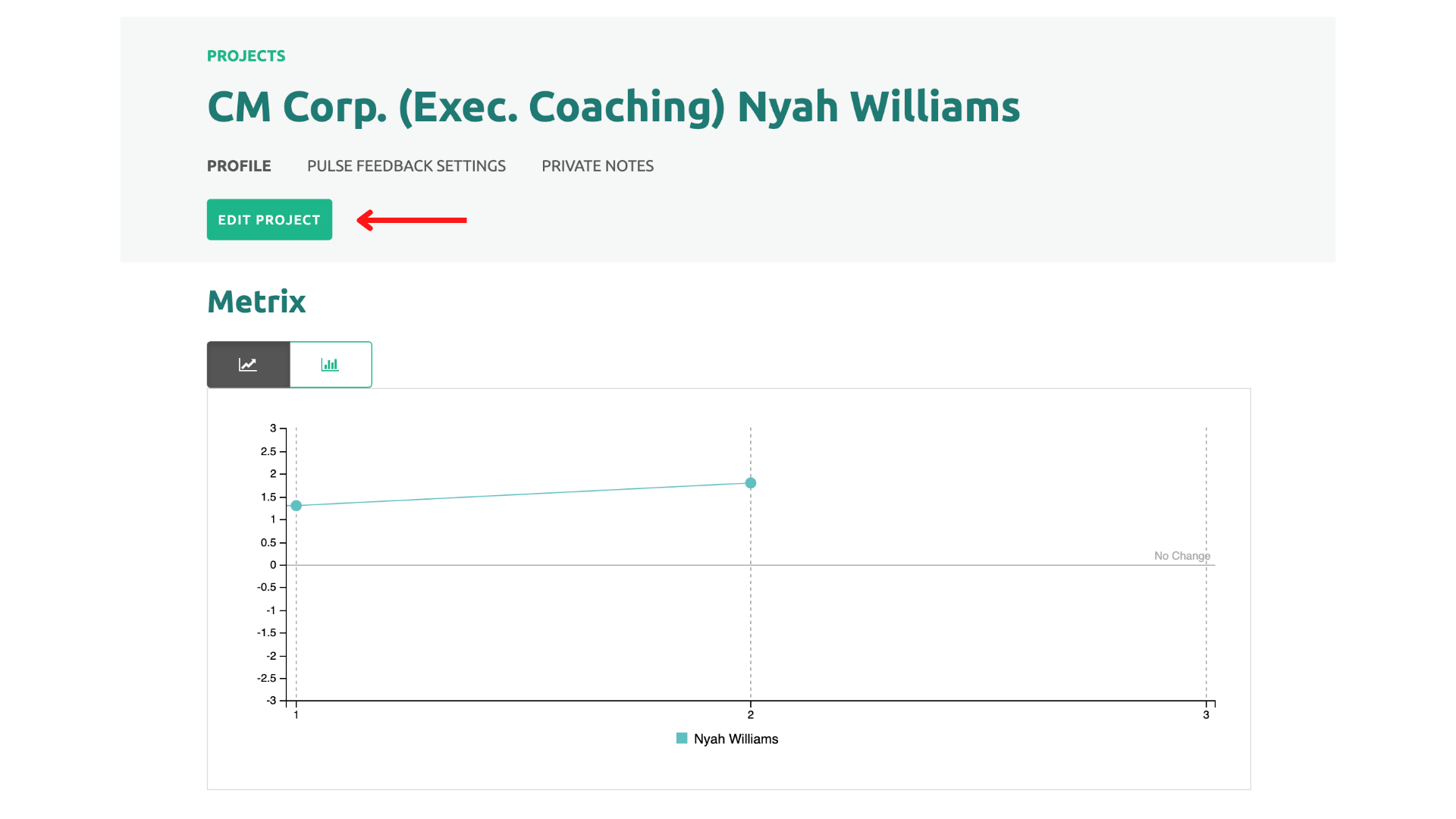The width and height of the screenshot is (1456, 819).
Task: Toggle the Nyah Williams legend swatch
Action: click(682, 739)
